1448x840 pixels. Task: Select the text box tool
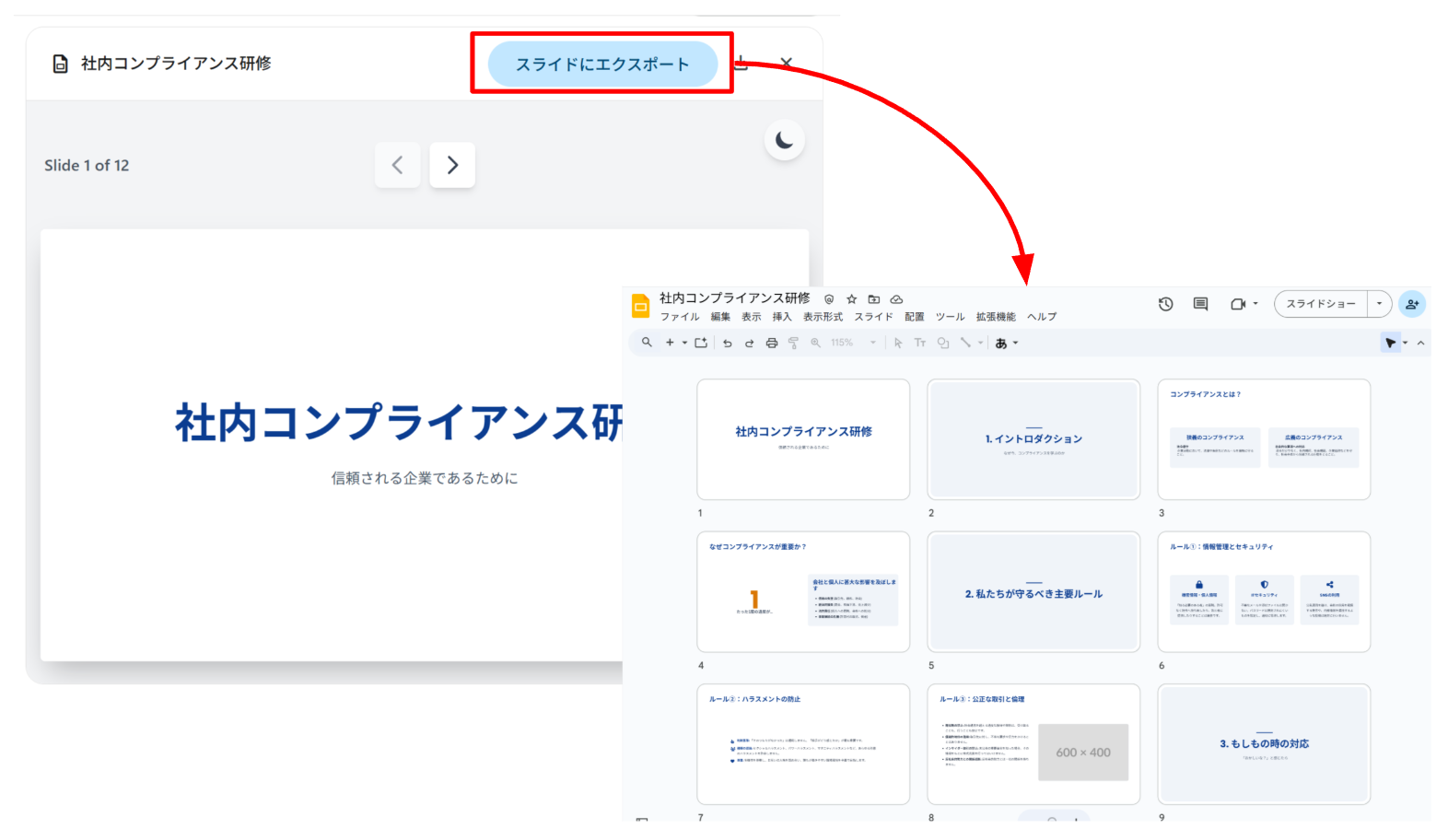[x=920, y=343]
